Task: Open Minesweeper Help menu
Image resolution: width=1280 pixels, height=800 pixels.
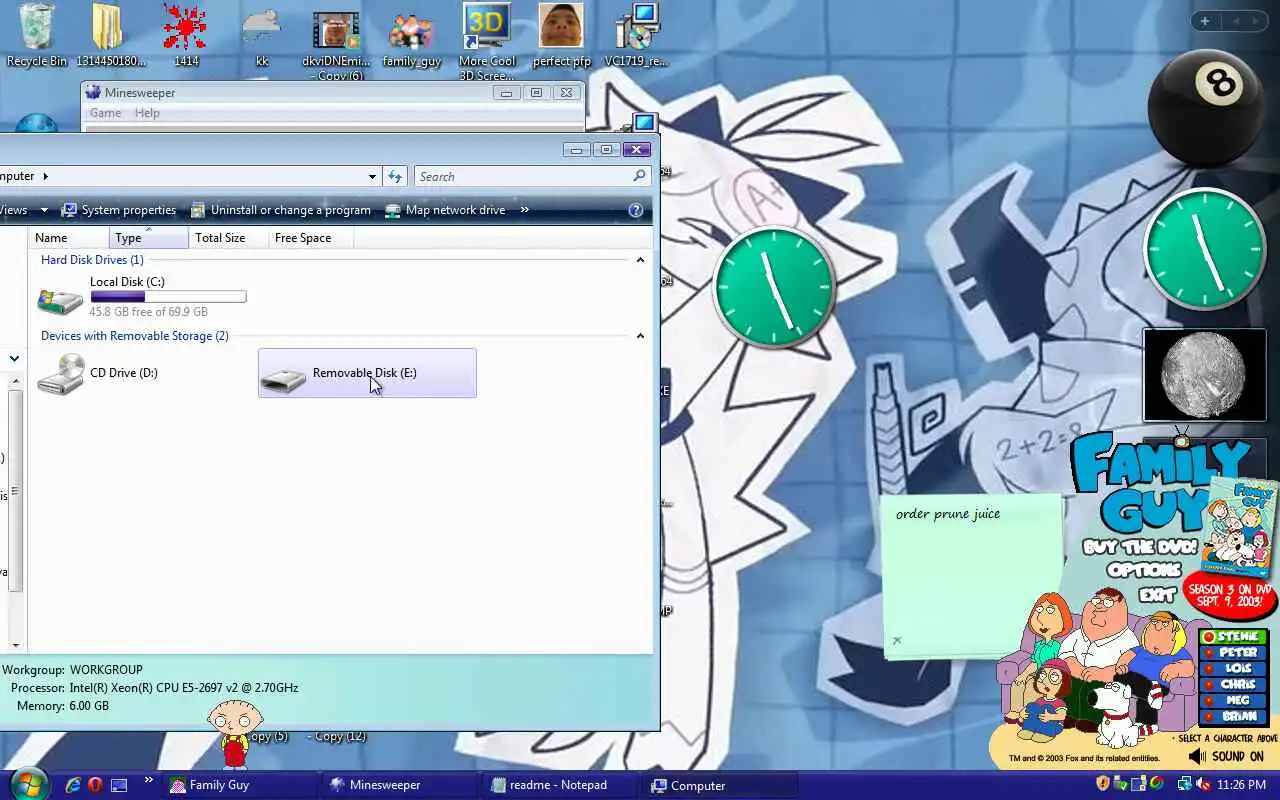Action: click(x=147, y=113)
